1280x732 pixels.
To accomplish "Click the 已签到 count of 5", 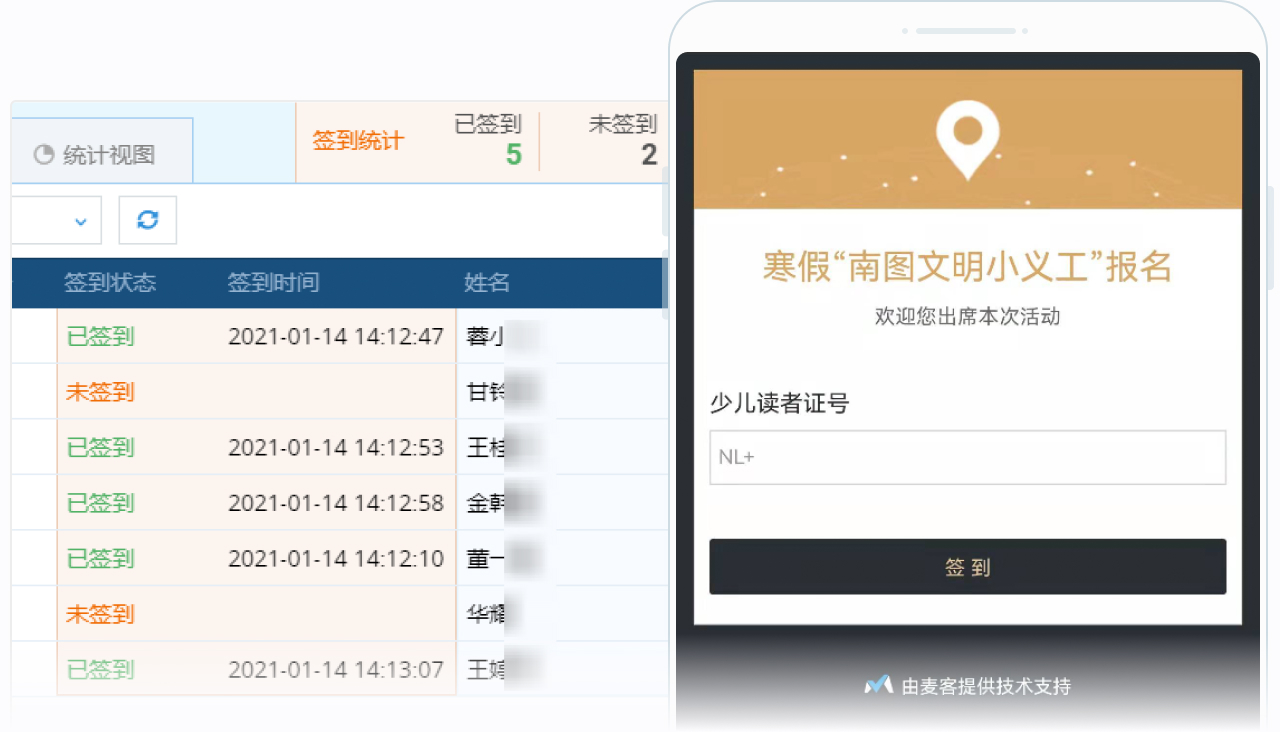I will [x=513, y=154].
